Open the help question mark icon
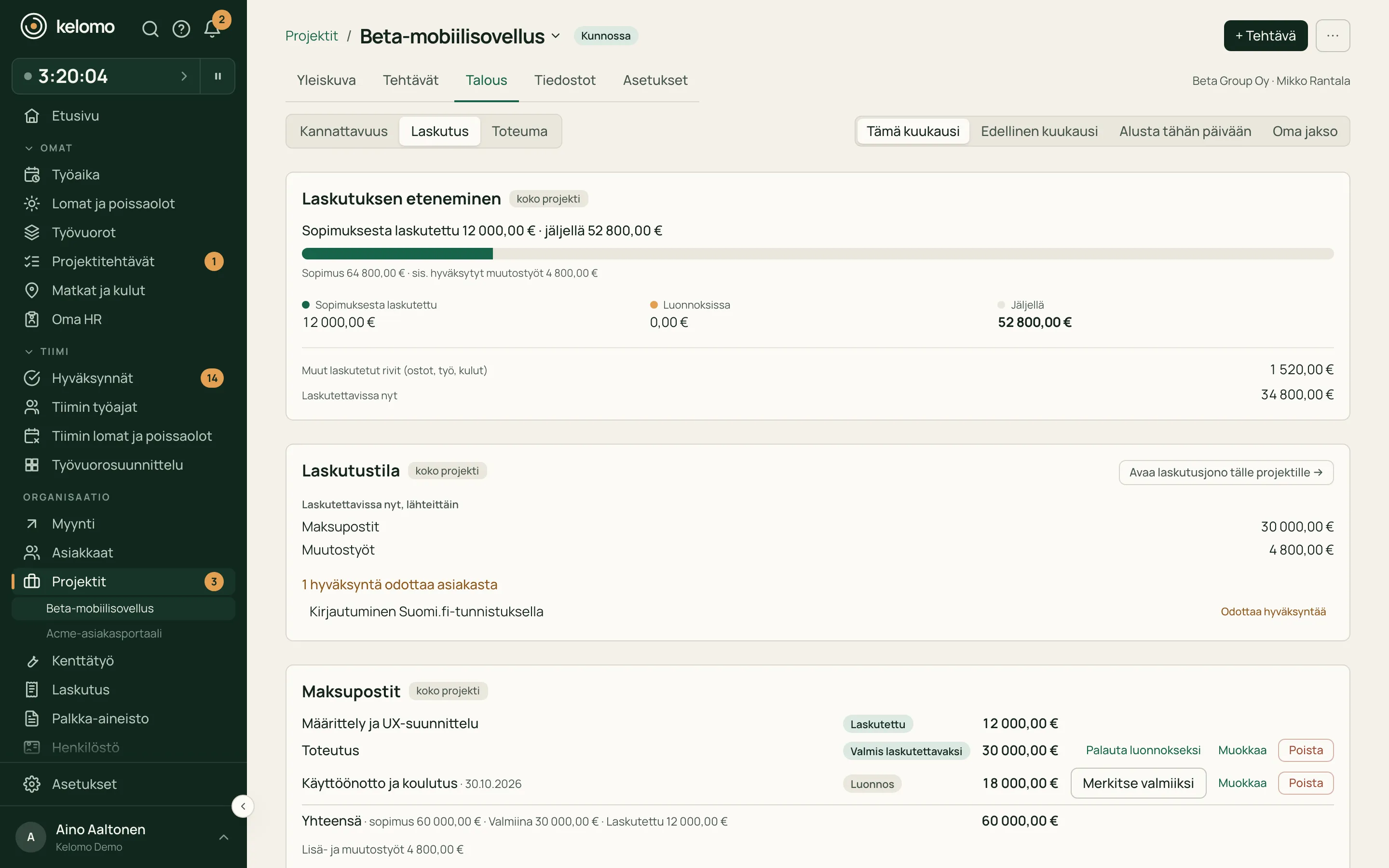Viewport: 1389px width, 868px height. pyautogui.click(x=181, y=29)
